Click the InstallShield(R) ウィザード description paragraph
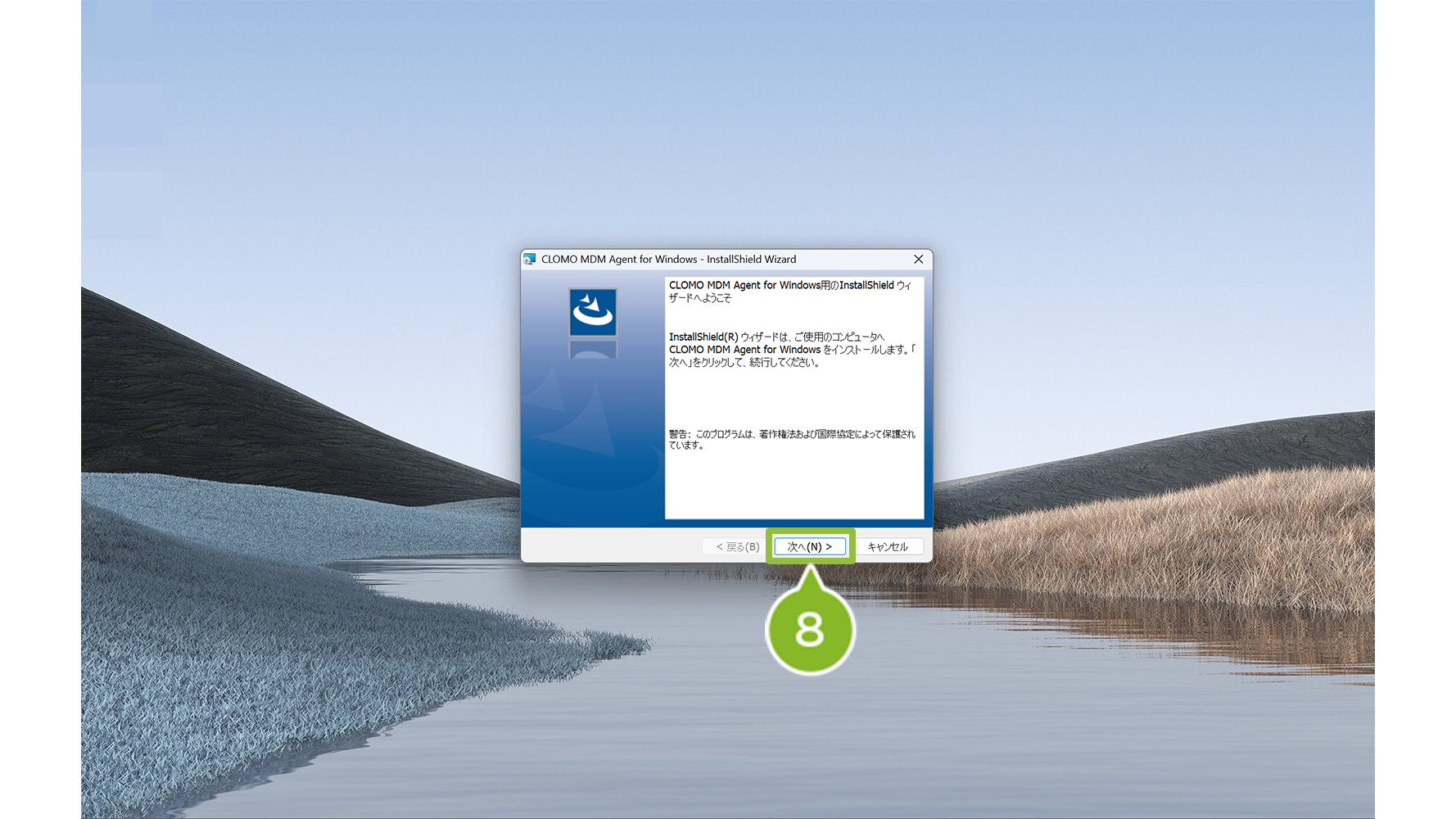 792,350
